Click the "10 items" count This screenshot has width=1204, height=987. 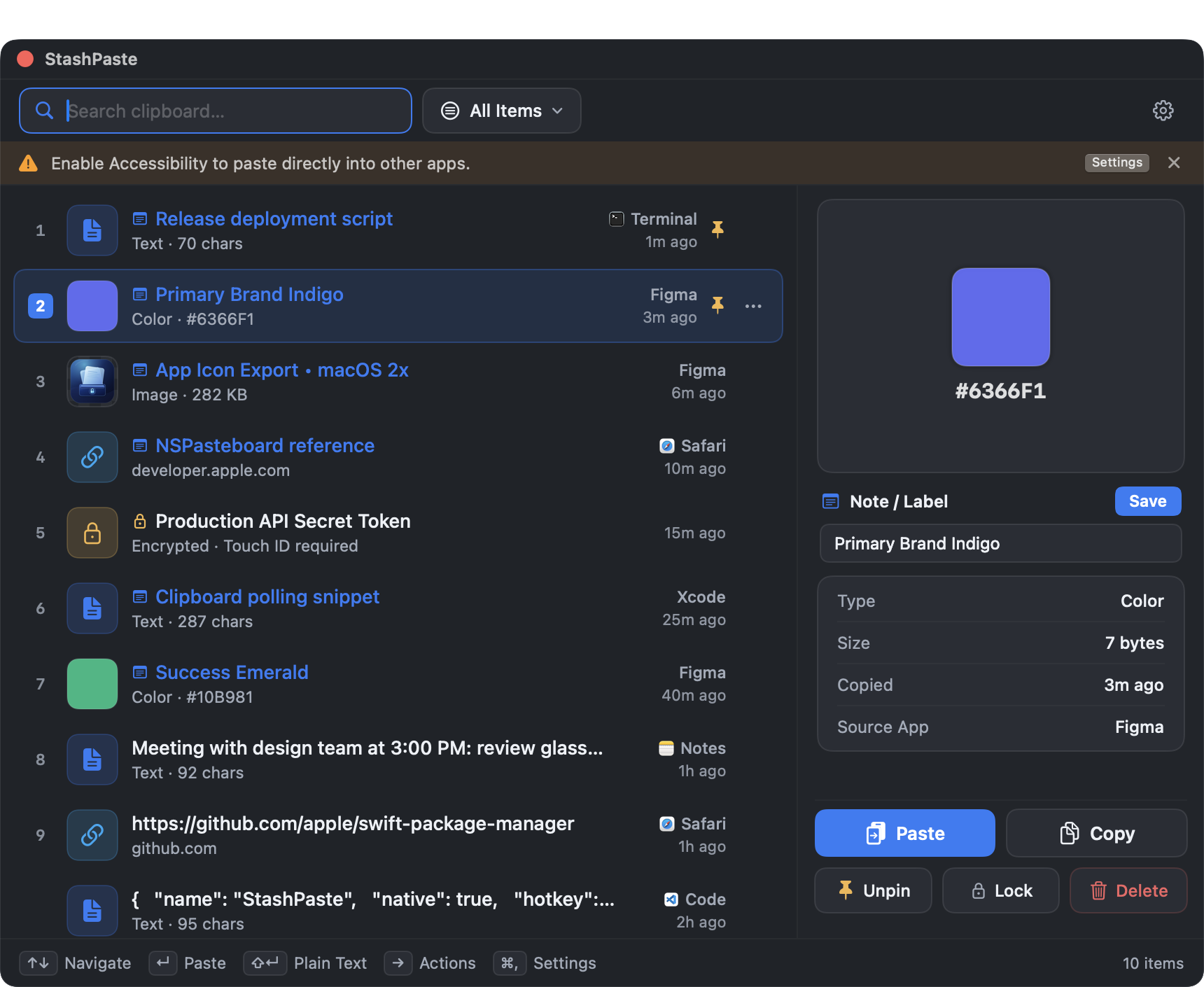pyautogui.click(x=1153, y=963)
